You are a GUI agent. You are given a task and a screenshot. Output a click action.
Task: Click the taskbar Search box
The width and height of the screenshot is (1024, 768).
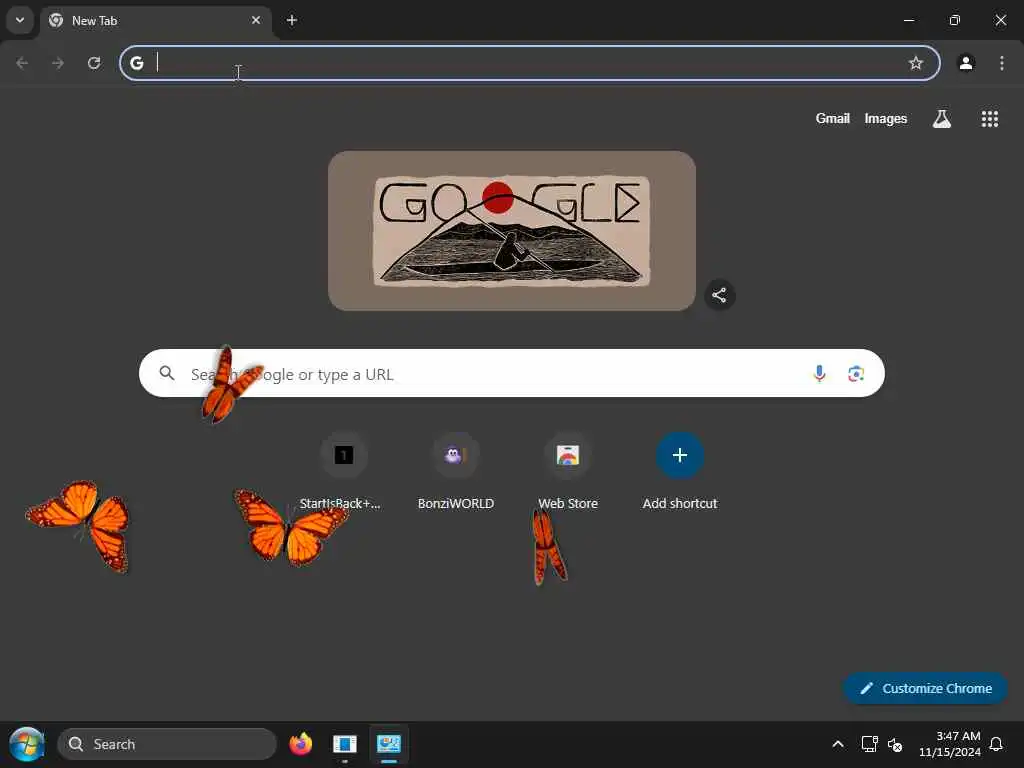(x=167, y=744)
